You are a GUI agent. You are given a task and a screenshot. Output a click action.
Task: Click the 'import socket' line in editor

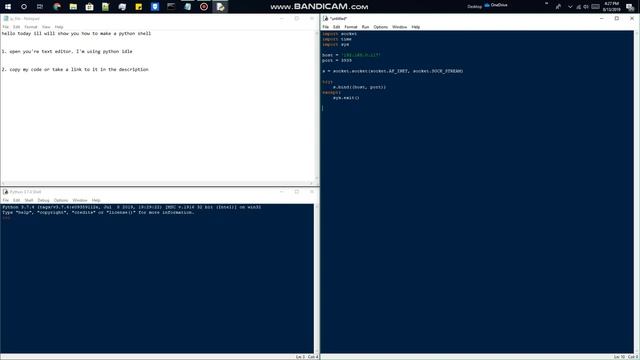(x=339, y=34)
